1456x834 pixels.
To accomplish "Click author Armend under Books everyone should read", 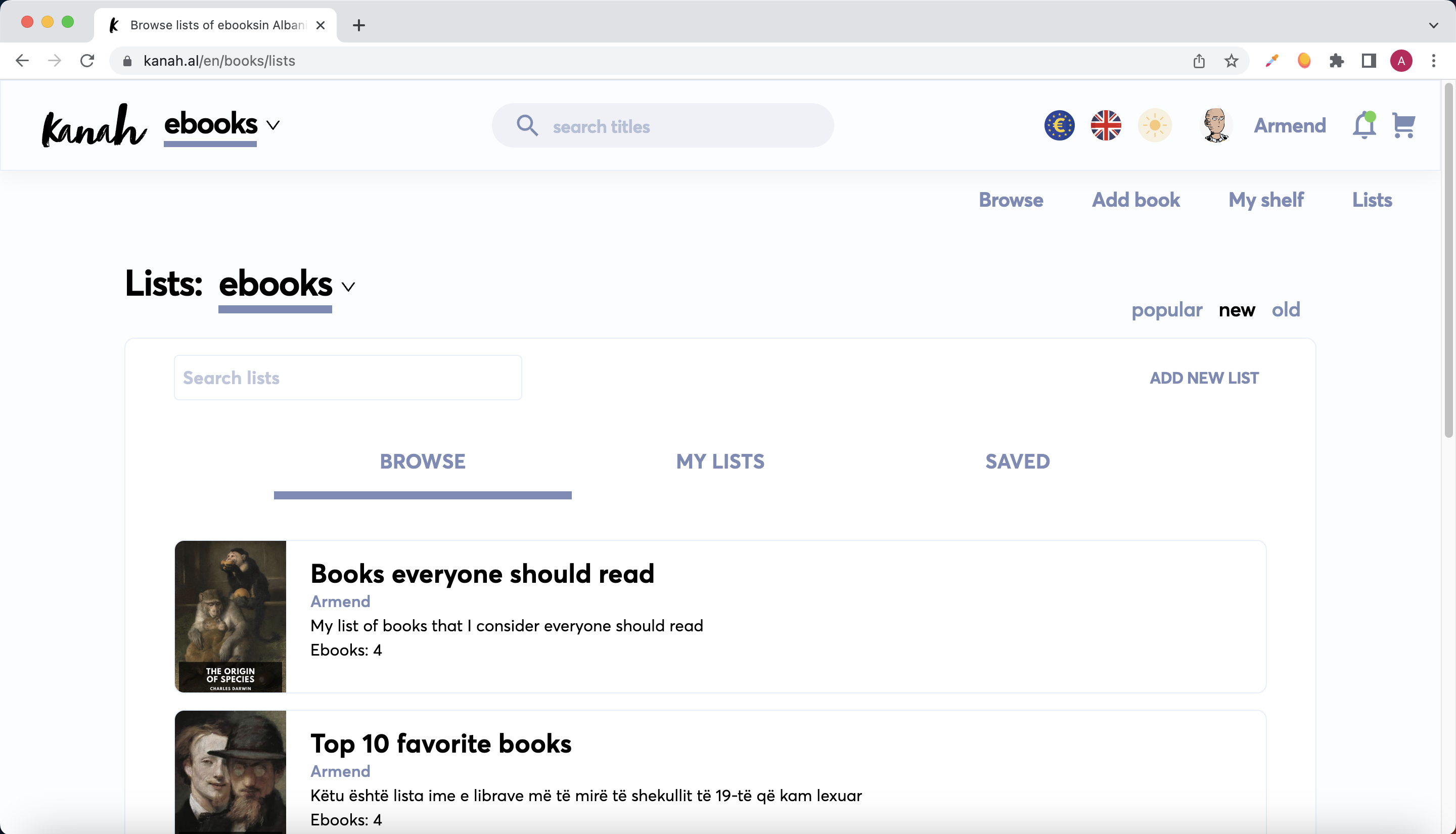I will coord(340,601).
